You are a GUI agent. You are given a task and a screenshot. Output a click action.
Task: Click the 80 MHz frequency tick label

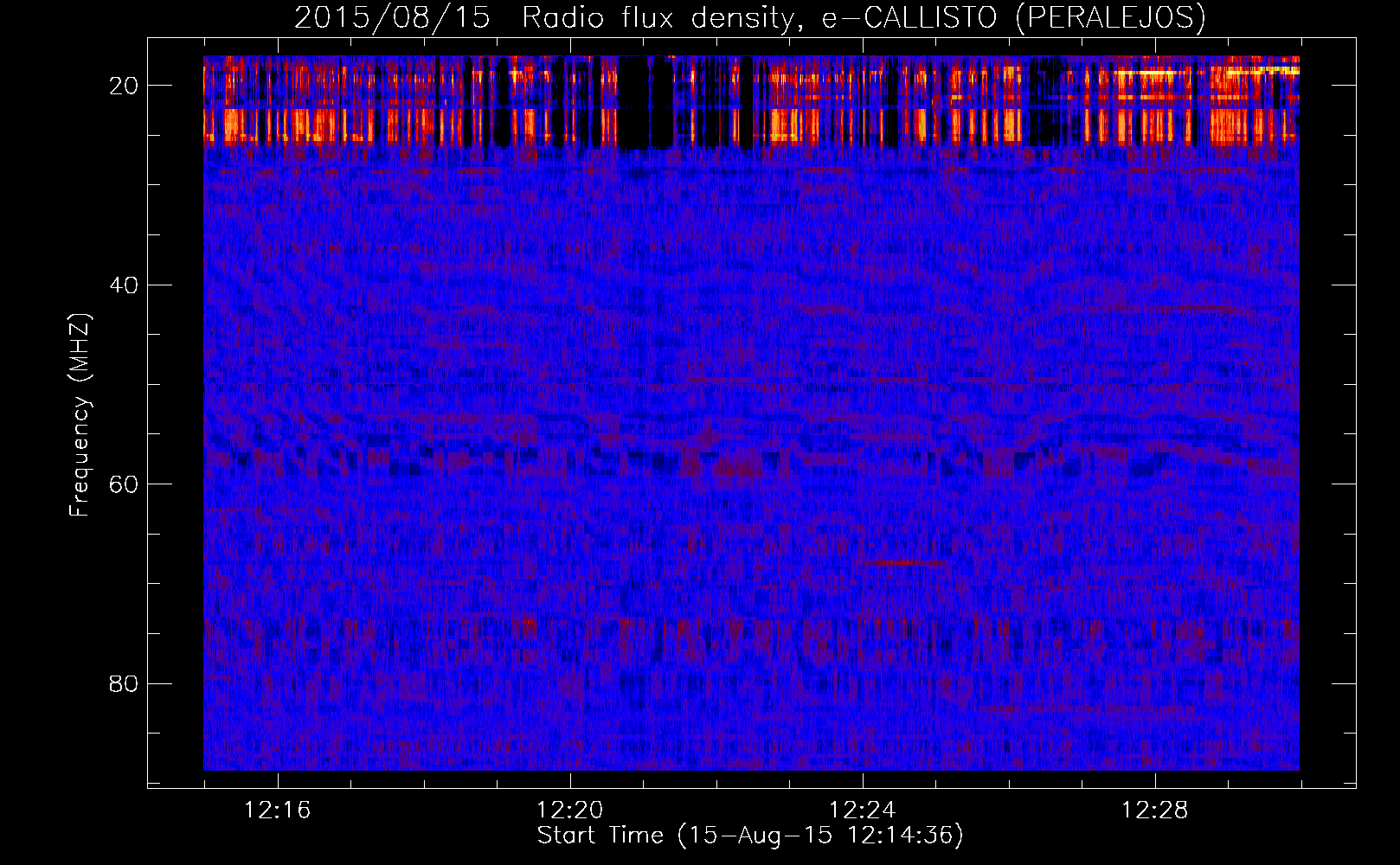[124, 683]
